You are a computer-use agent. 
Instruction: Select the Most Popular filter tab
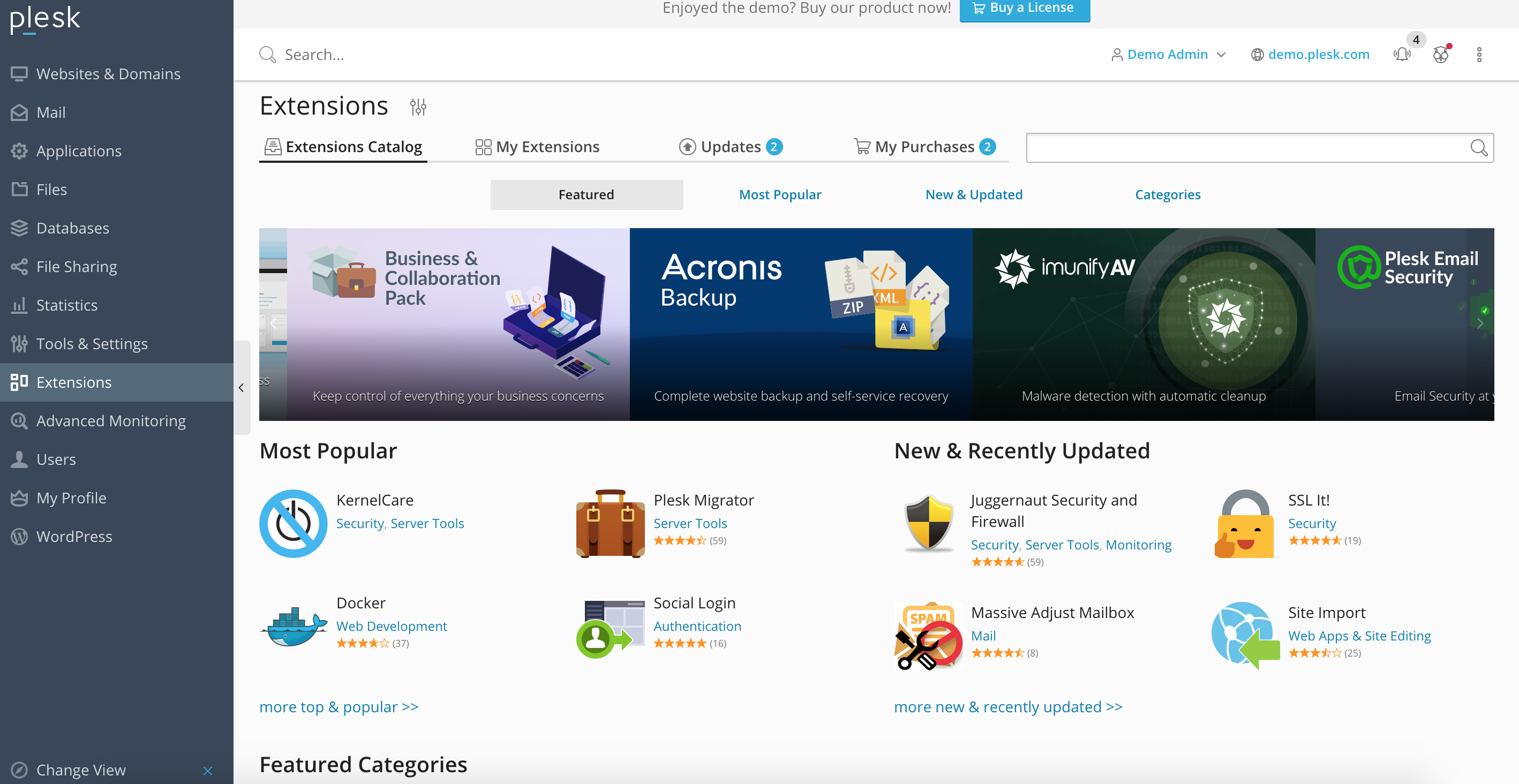point(779,194)
